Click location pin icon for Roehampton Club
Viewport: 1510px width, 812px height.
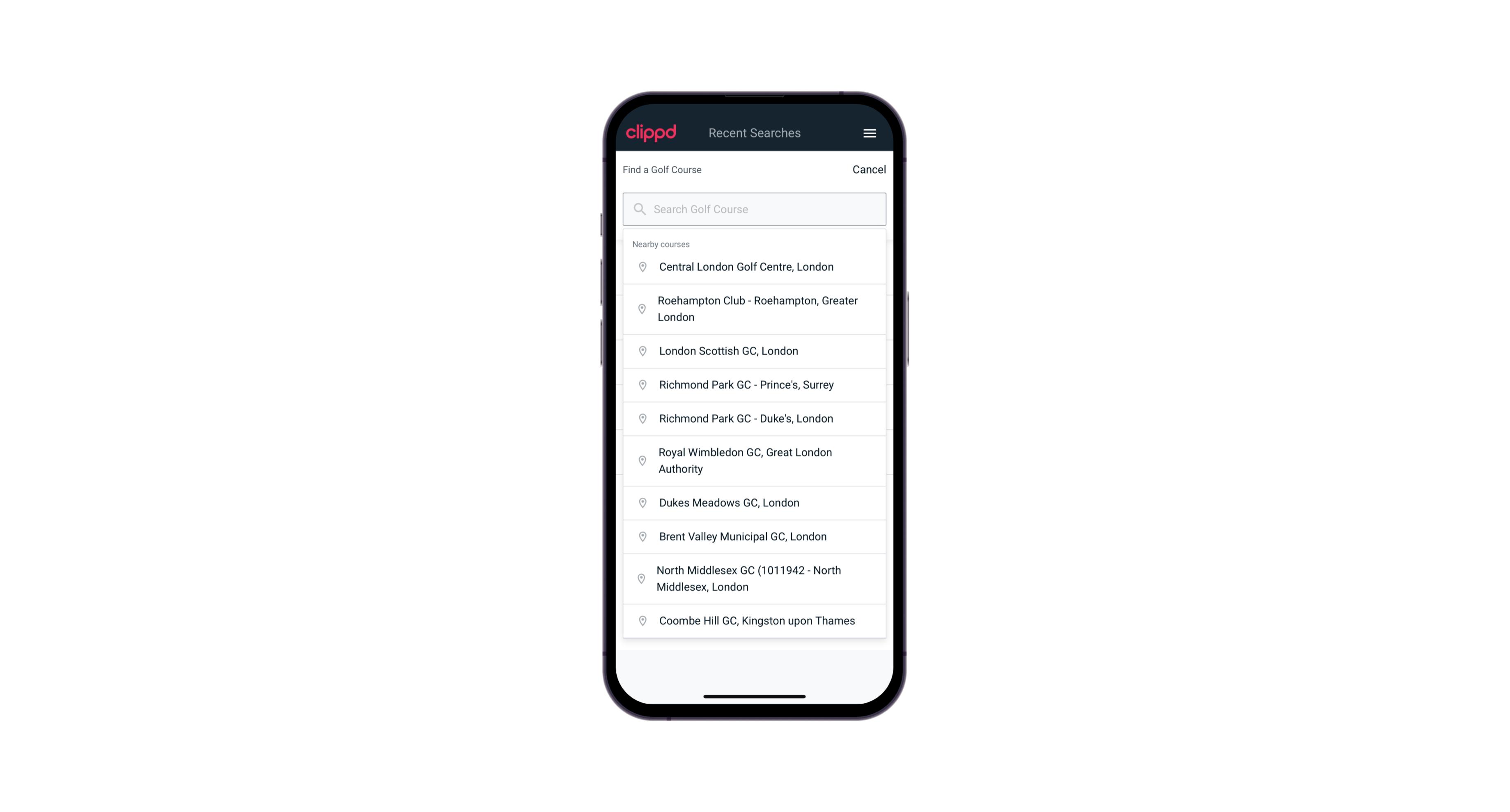point(643,309)
